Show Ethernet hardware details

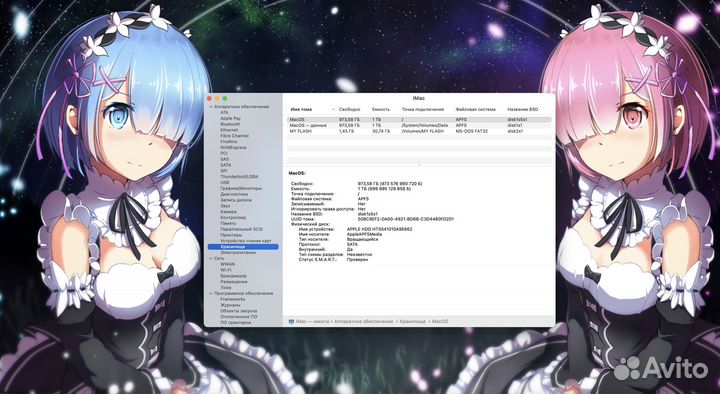tap(229, 130)
